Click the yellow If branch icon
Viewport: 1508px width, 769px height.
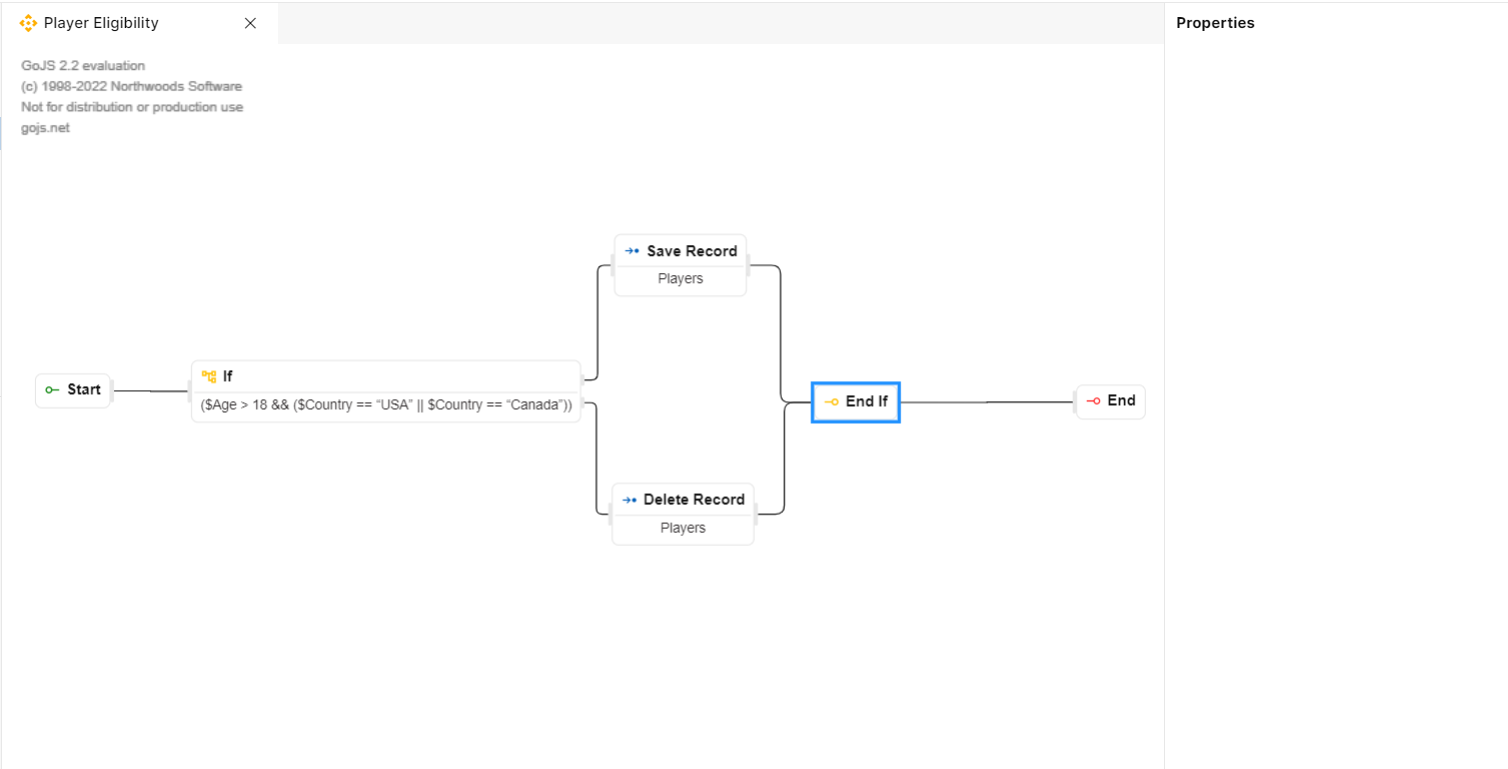tap(209, 377)
